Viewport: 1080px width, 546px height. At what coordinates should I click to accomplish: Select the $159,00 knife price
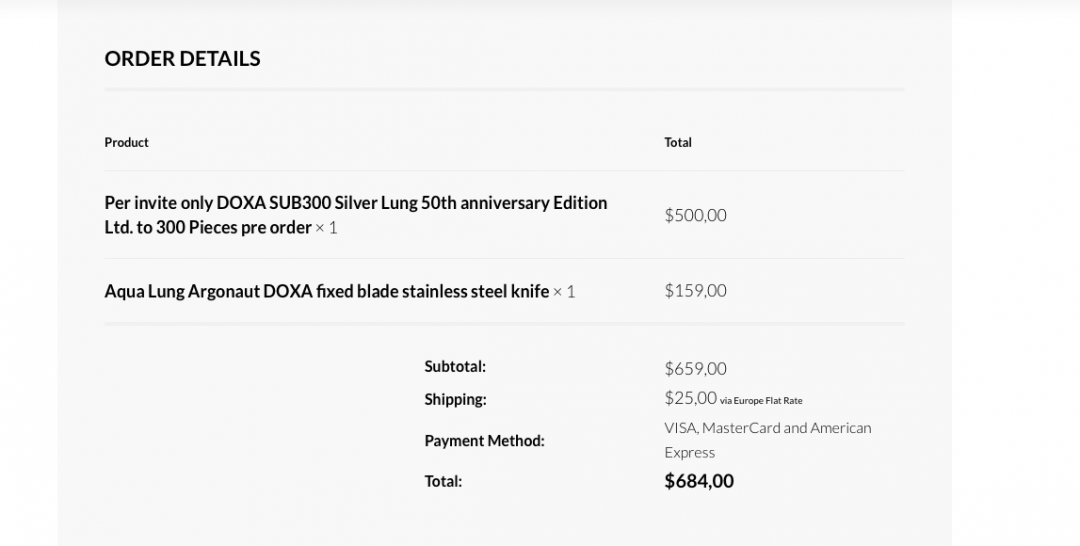pos(695,291)
